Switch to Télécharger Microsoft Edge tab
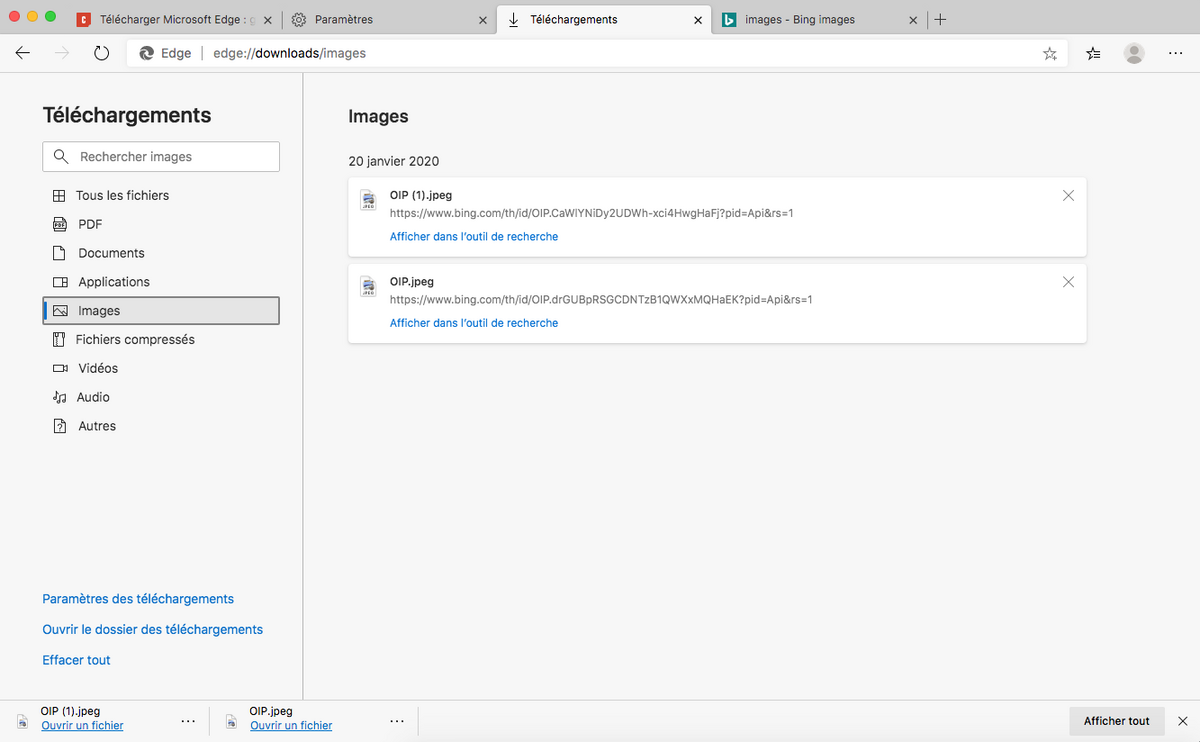The height and width of the screenshot is (742, 1200). coord(176,20)
